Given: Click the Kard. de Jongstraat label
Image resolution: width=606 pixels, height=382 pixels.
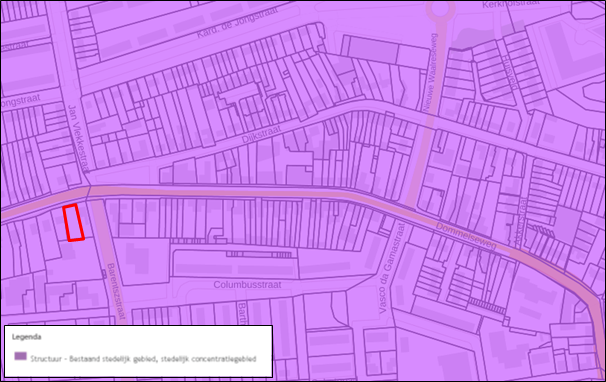Looking at the screenshot, I should (238, 22).
